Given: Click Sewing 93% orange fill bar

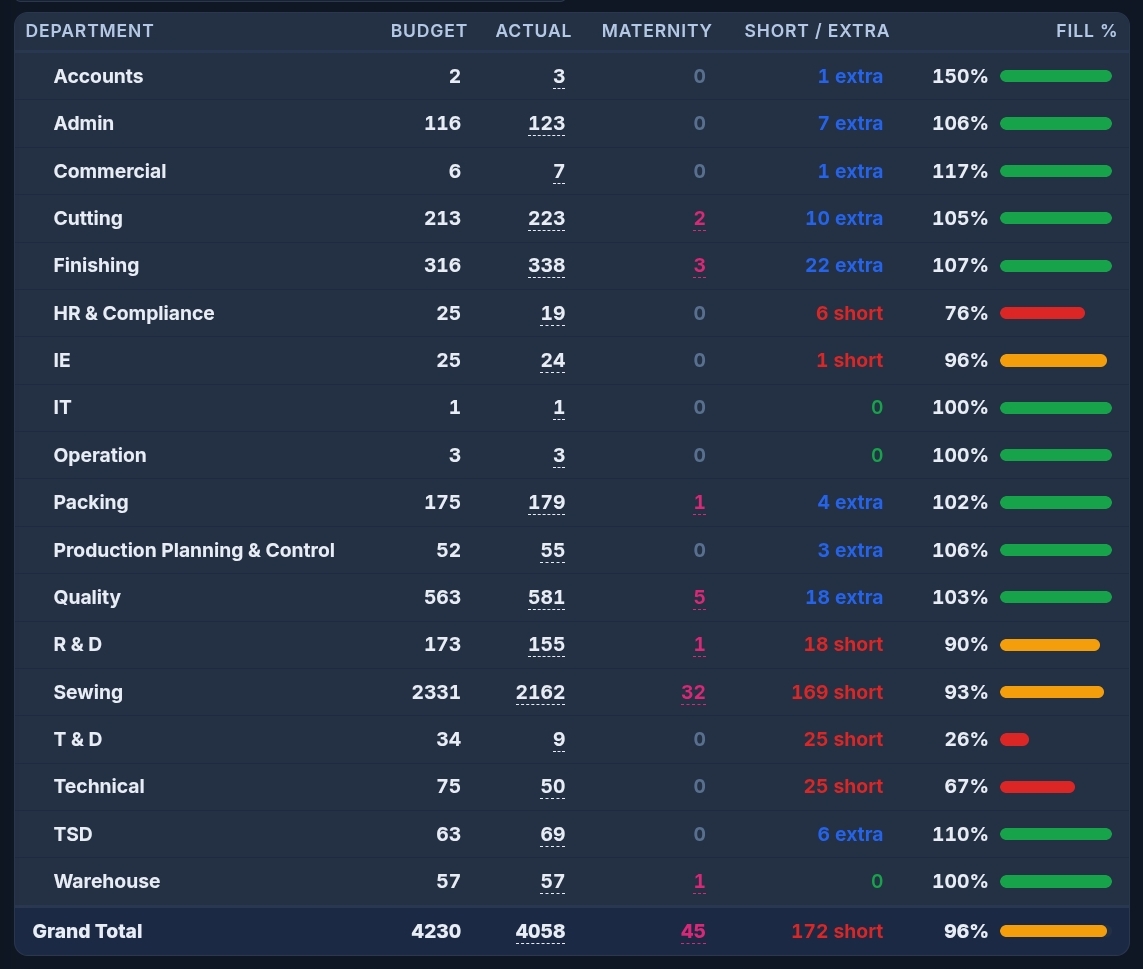Looking at the screenshot, I should pyautogui.click(x=1052, y=693).
